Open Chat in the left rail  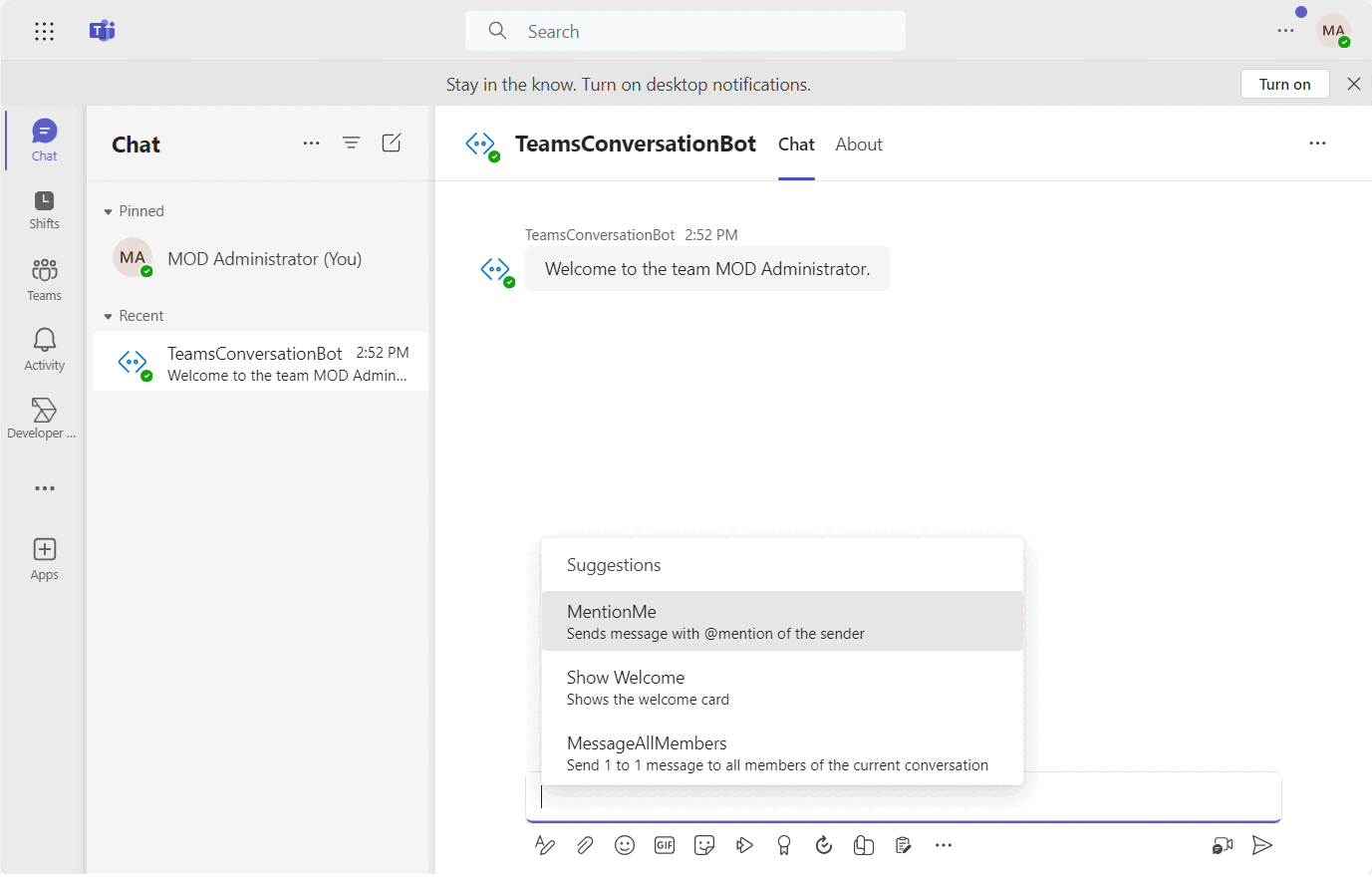tap(44, 141)
